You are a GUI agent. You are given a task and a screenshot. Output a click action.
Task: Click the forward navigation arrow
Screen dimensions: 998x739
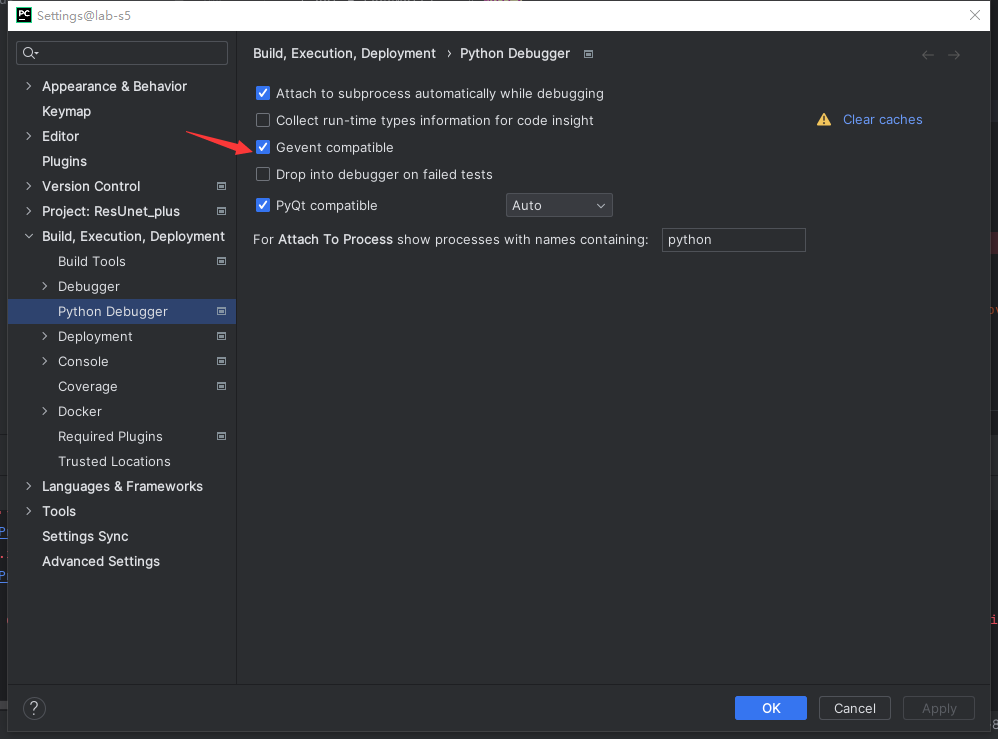(x=953, y=55)
